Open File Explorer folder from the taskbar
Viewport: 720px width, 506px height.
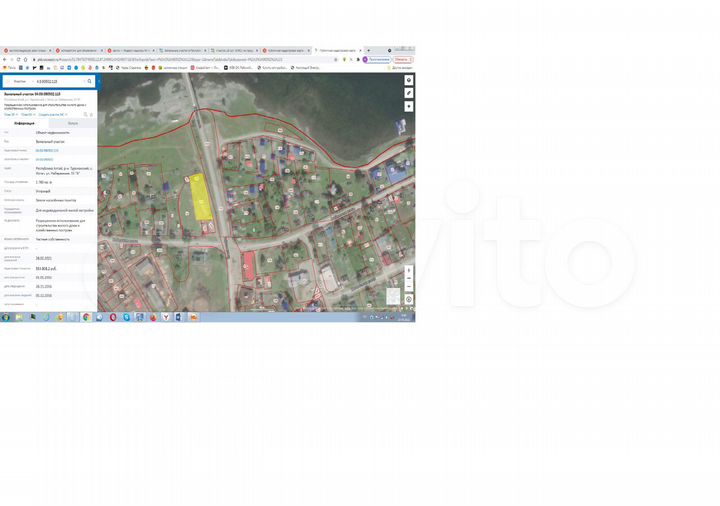pos(20,317)
